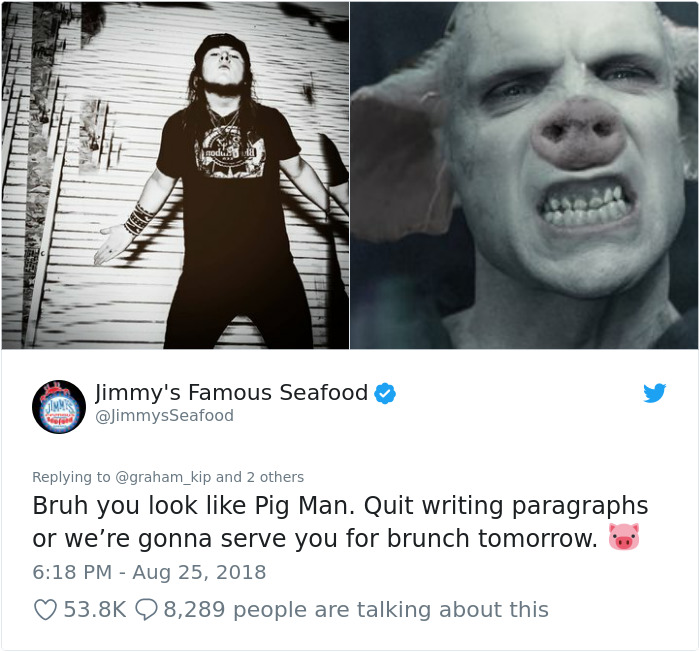The image size is (700, 652).
Task: Select the 'Bruh you look like Pig Man' line
Action: (x=193, y=506)
